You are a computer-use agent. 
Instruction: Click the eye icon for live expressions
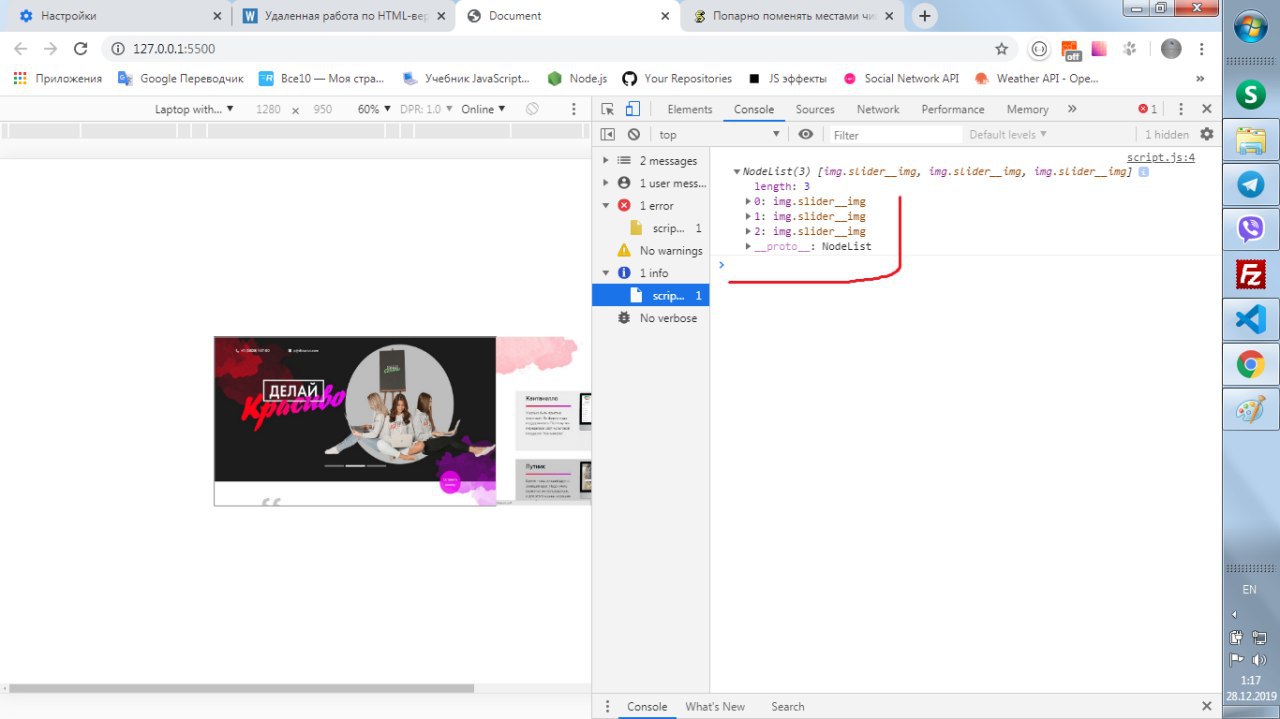click(x=806, y=134)
